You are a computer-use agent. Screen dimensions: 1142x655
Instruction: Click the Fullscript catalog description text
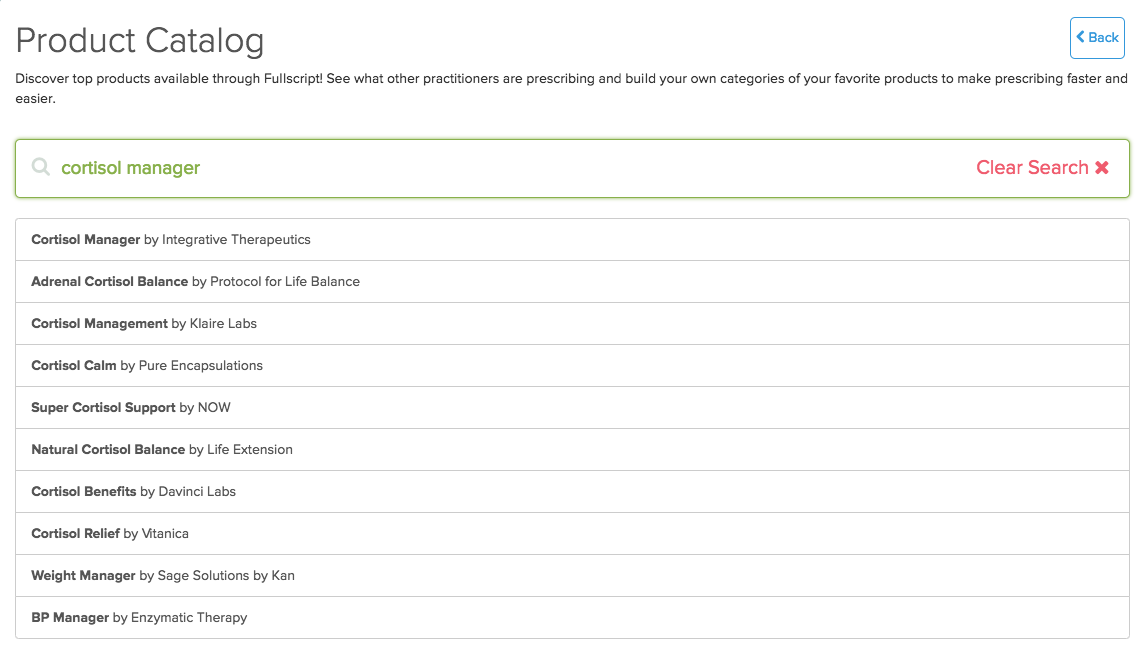click(x=572, y=88)
